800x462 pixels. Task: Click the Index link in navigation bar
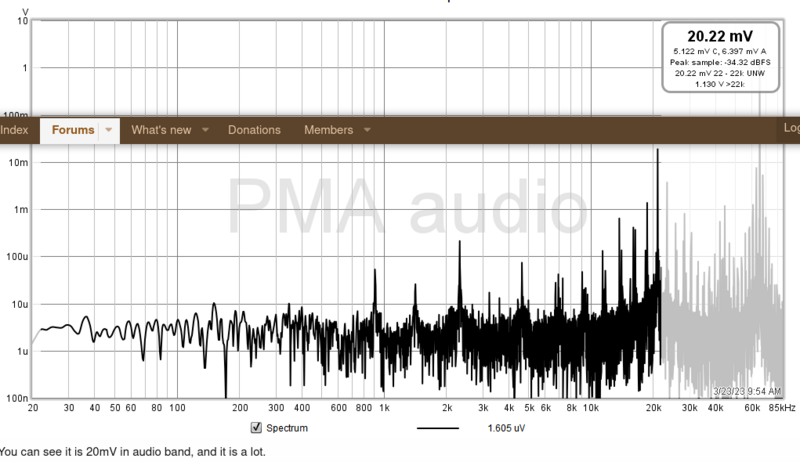14,130
